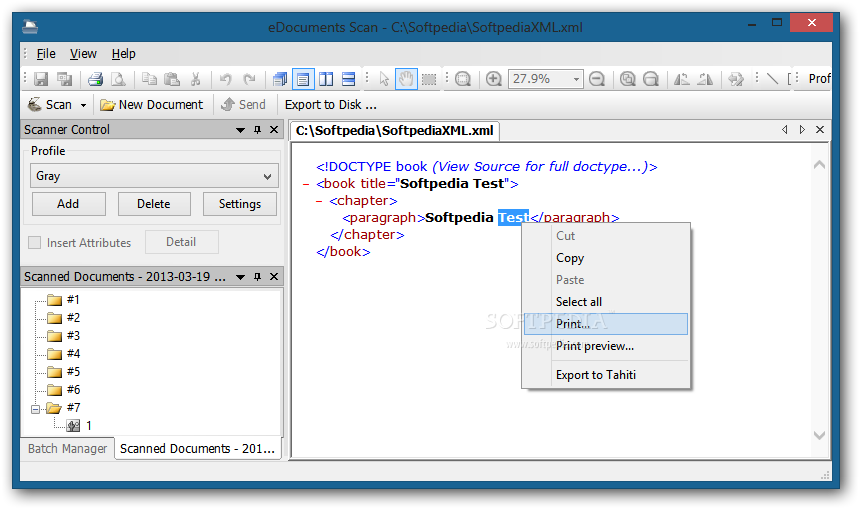Open the Scanned Documents panel options arrow
Viewport: 860px width, 509px height.
click(x=240, y=277)
